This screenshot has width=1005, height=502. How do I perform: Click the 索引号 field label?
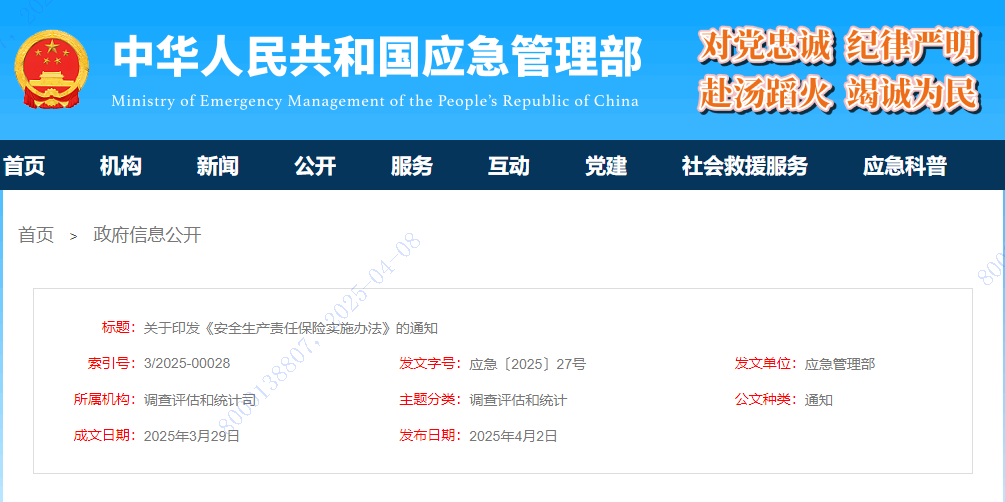112,364
